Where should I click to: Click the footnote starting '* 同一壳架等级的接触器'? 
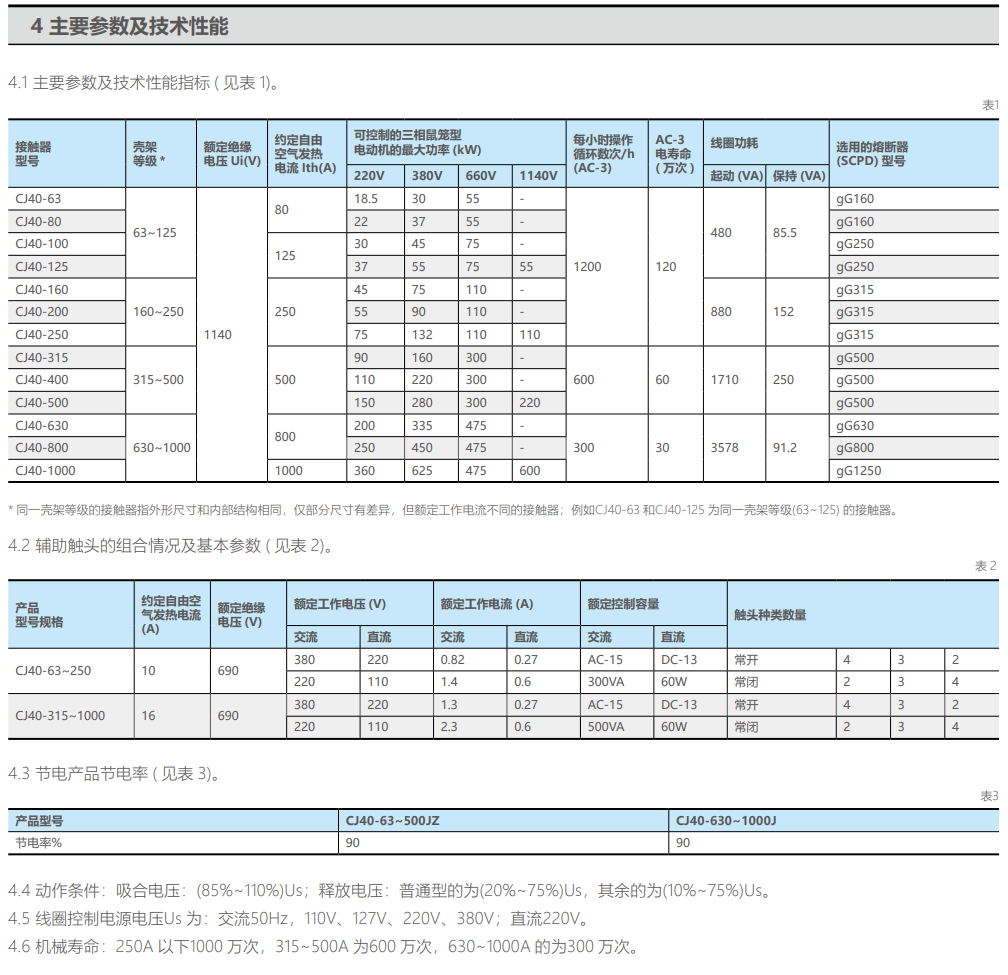(x=453, y=510)
